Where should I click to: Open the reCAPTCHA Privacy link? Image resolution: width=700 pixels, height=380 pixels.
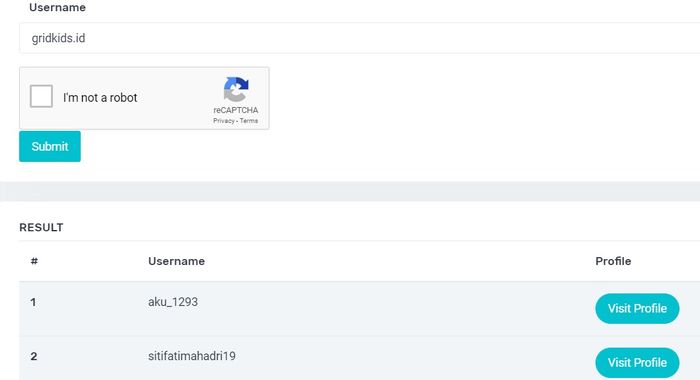point(224,121)
